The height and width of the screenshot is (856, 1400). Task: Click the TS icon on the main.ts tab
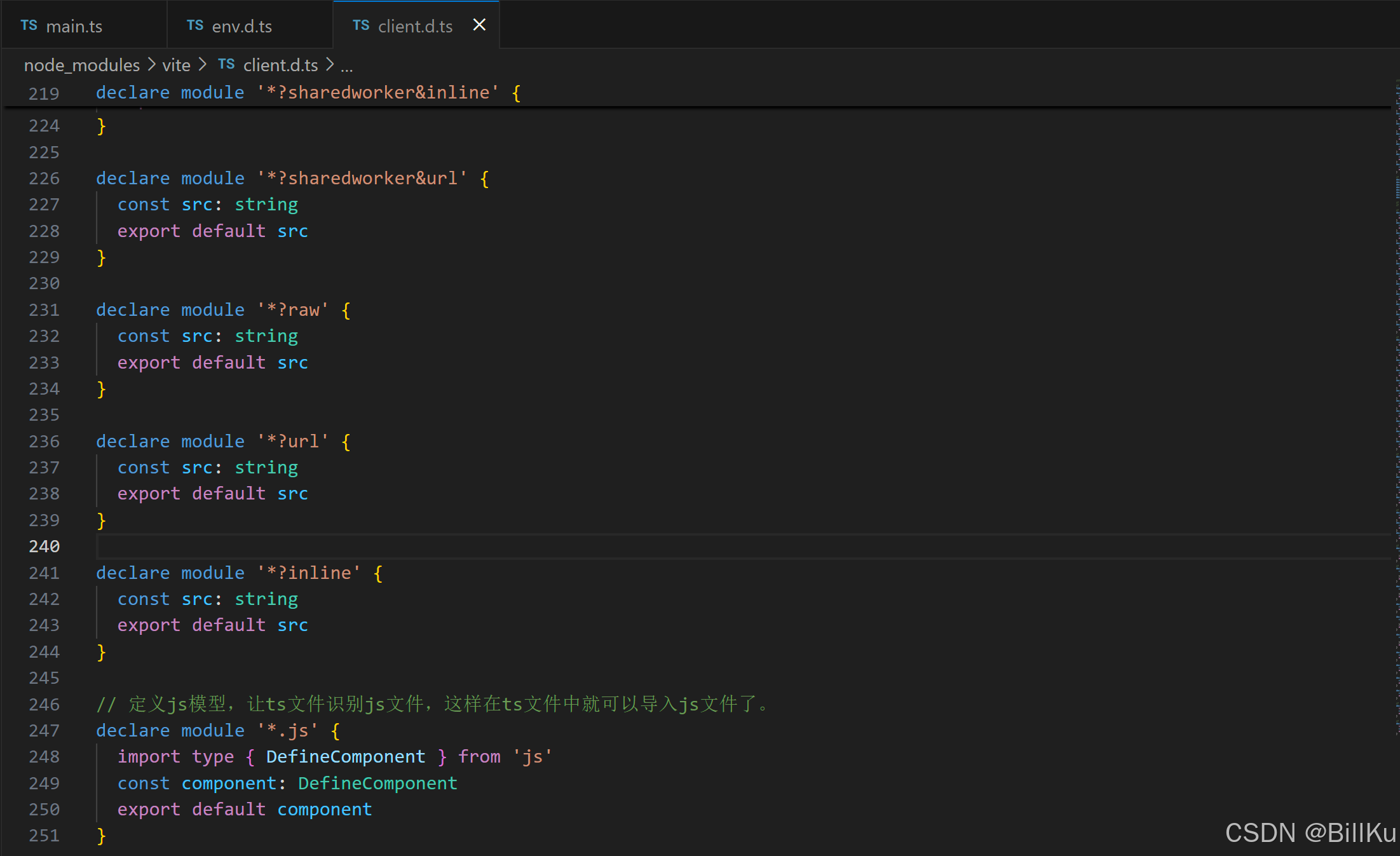pos(28,25)
